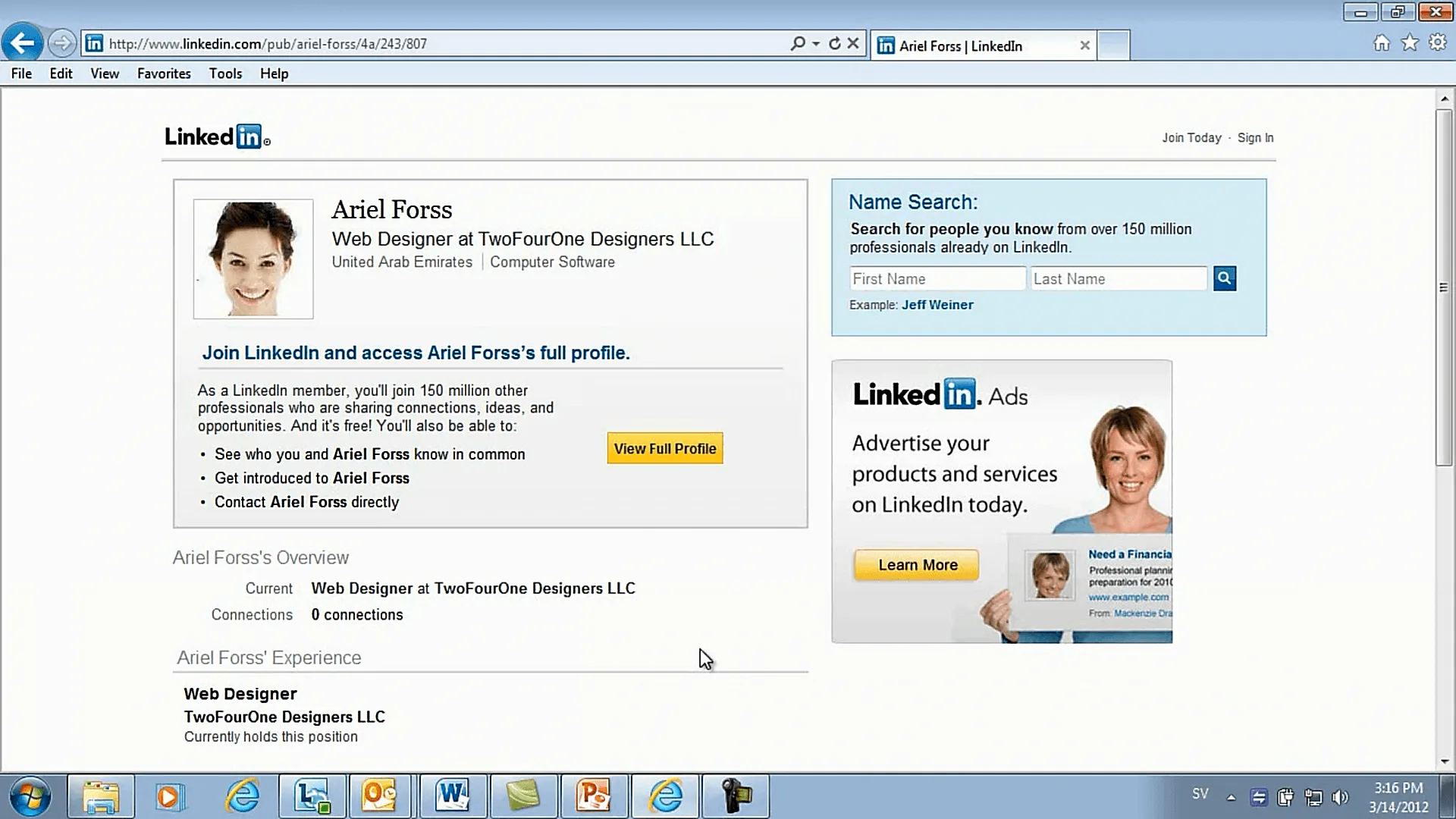This screenshot has height=819, width=1456.
Task: Show hidden system tray icons
Action: (1231, 797)
